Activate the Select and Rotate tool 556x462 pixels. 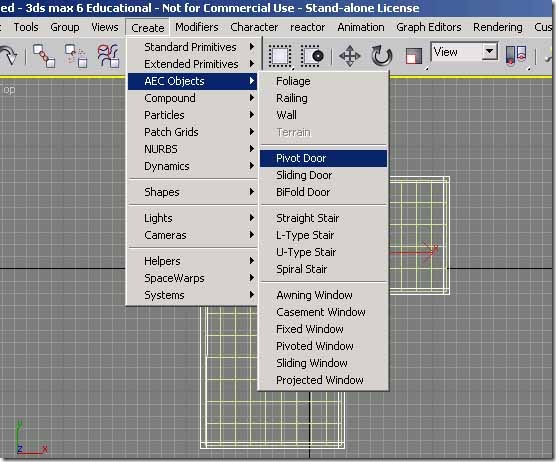click(382, 56)
